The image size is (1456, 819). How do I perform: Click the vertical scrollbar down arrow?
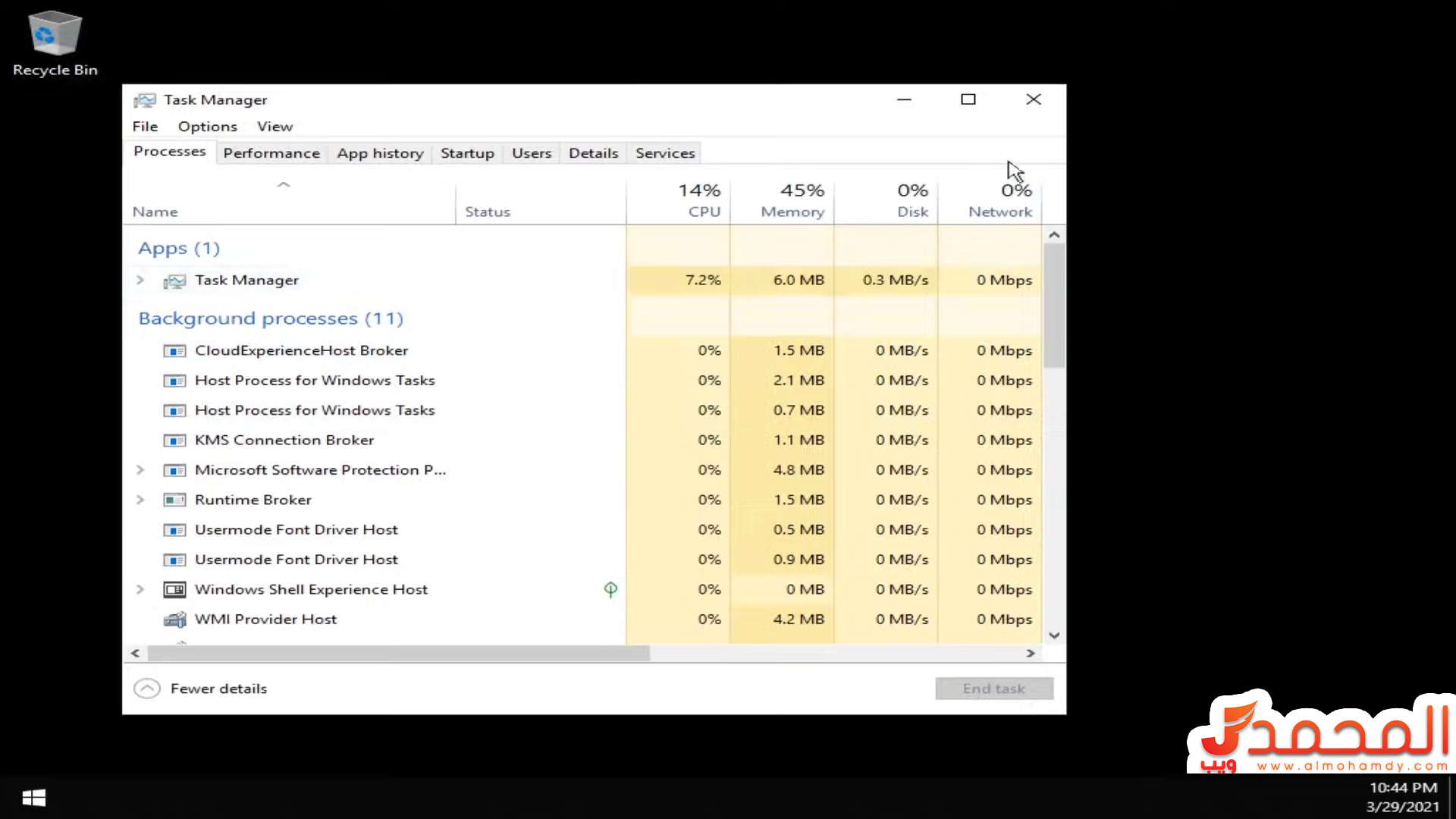(x=1054, y=635)
